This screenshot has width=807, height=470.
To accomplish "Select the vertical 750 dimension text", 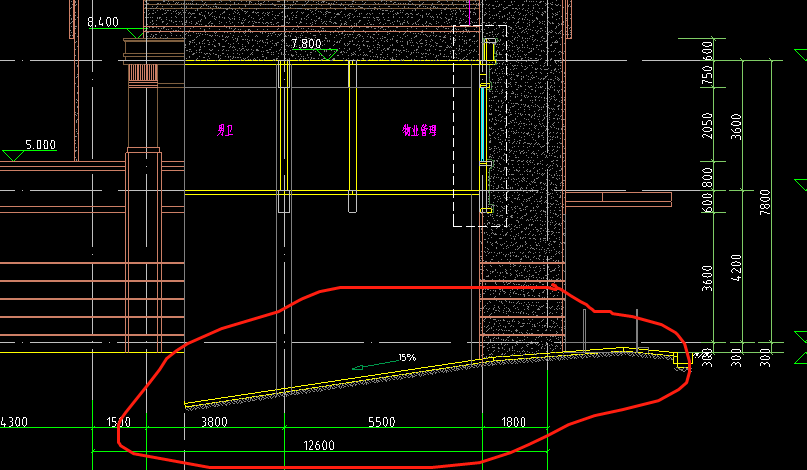I will point(708,77).
